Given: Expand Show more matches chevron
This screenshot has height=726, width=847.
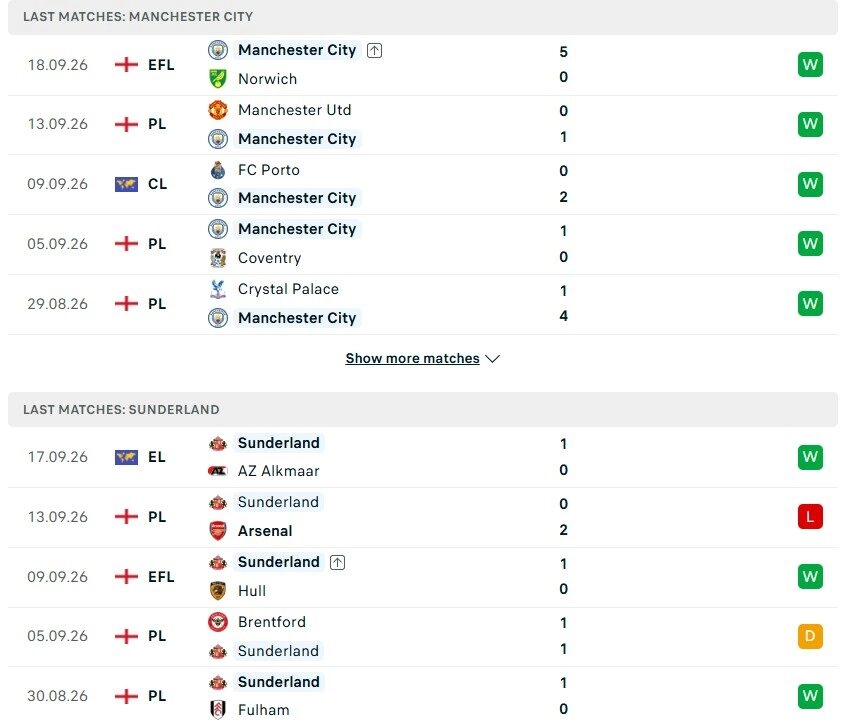Looking at the screenshot, I should point(493,359).
